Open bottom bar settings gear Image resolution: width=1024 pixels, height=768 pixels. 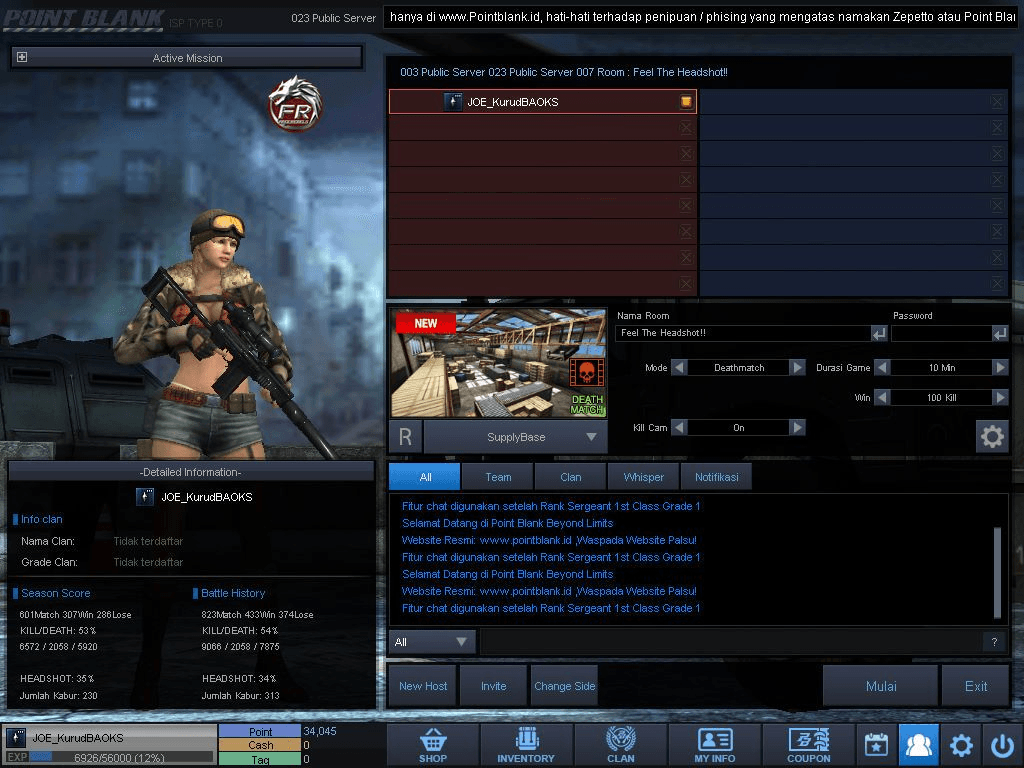pyautogui.click(x=961, y=745)
